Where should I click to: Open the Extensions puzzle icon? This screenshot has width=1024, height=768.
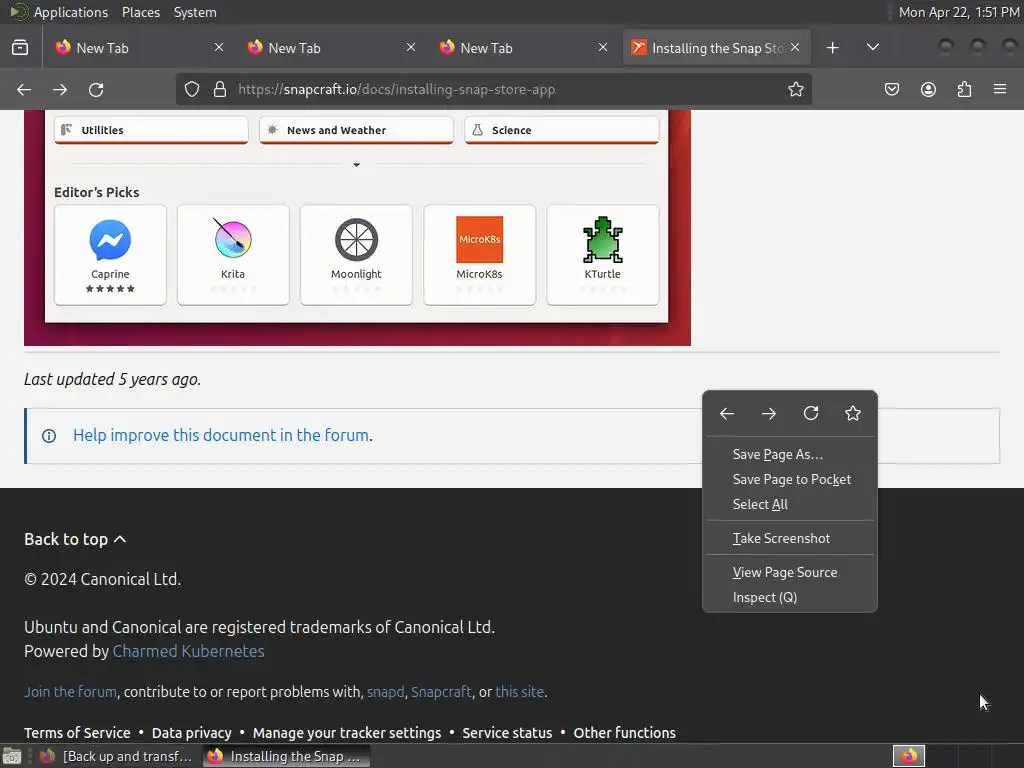964,89
